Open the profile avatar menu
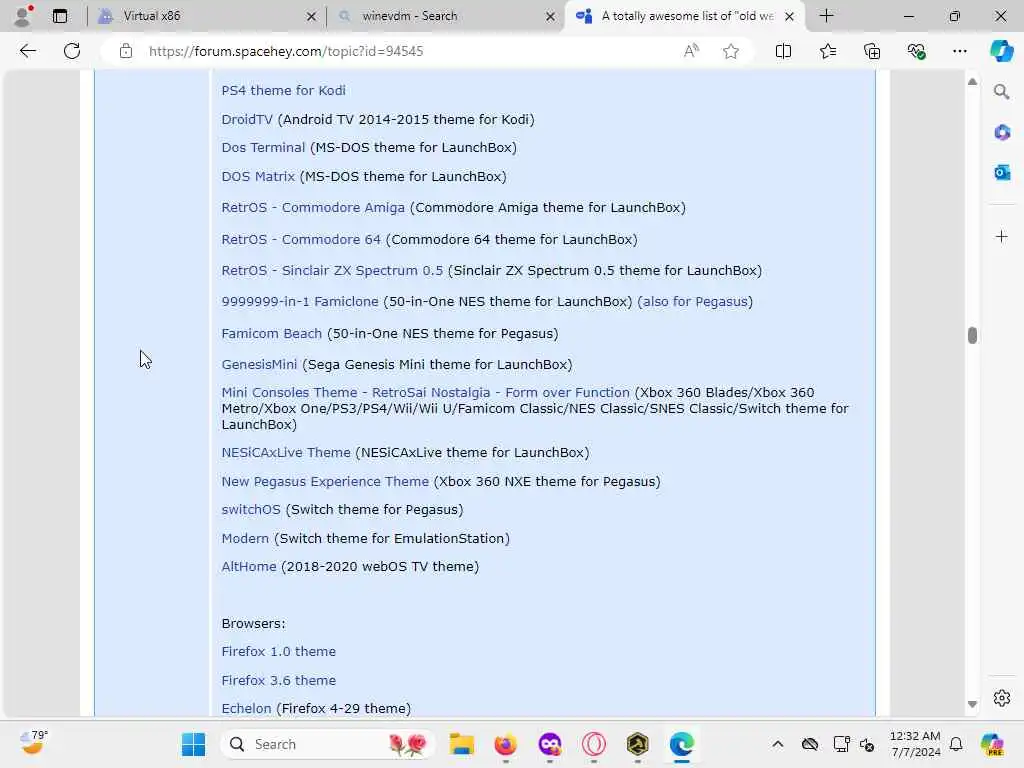1024x768 pixels. (24, 16)
